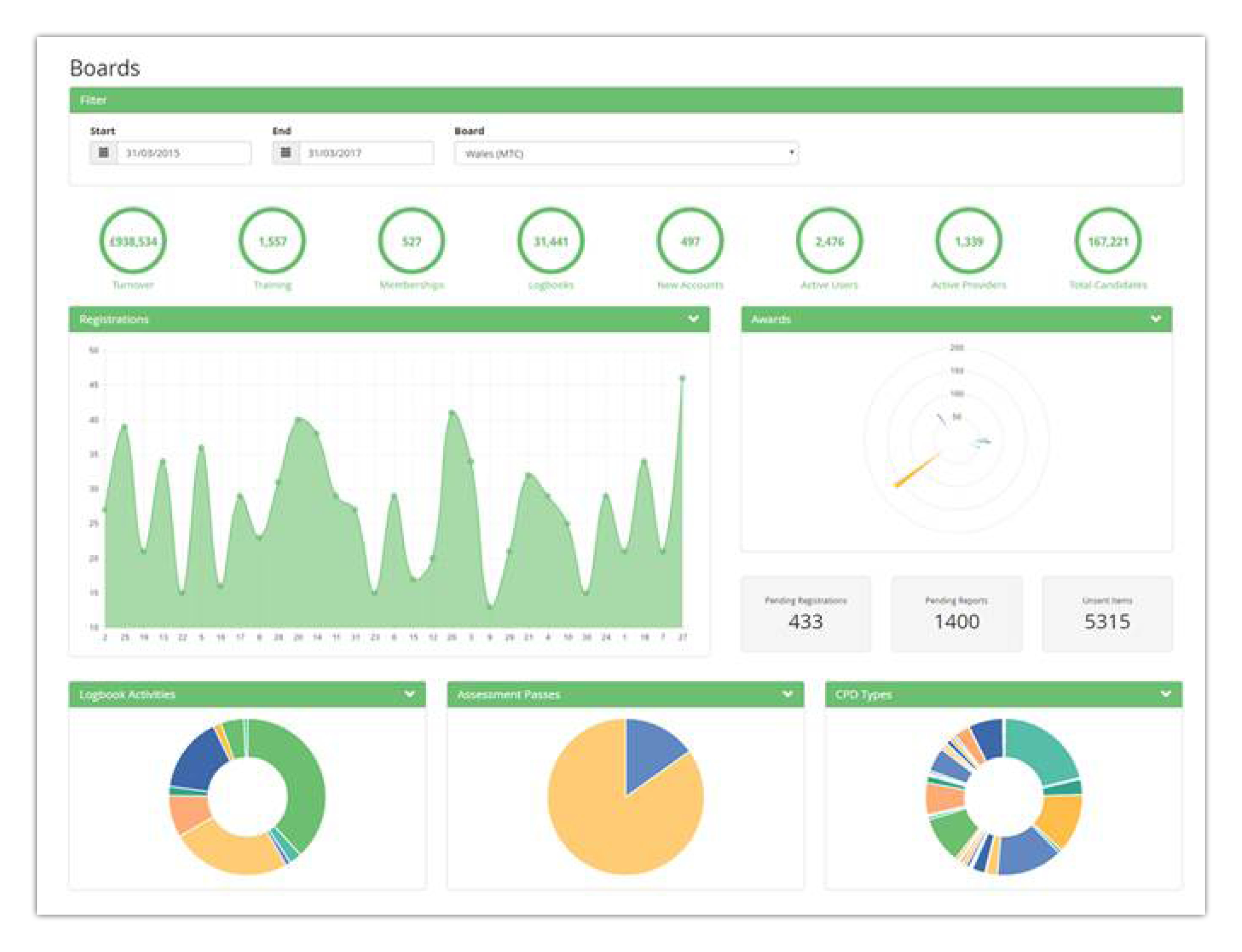Open the Board dropdown showing Wales (MTC)

tap(626, 153)
